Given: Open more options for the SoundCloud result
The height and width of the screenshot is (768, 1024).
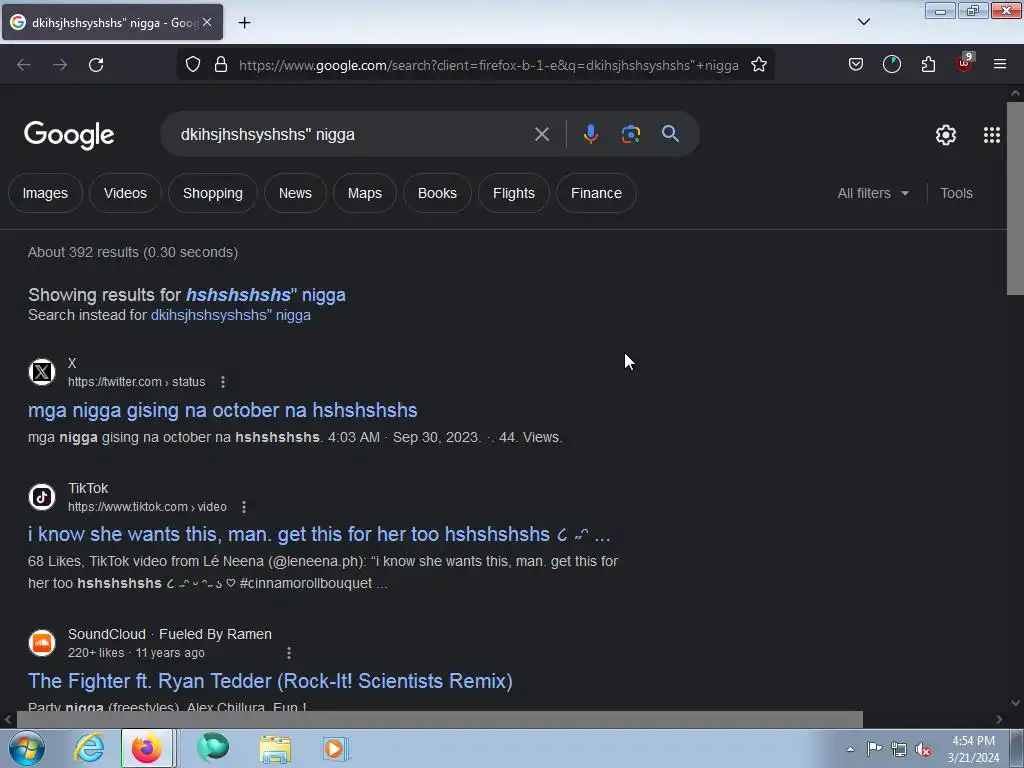Looking at the screenshot, I should (289, 652).
